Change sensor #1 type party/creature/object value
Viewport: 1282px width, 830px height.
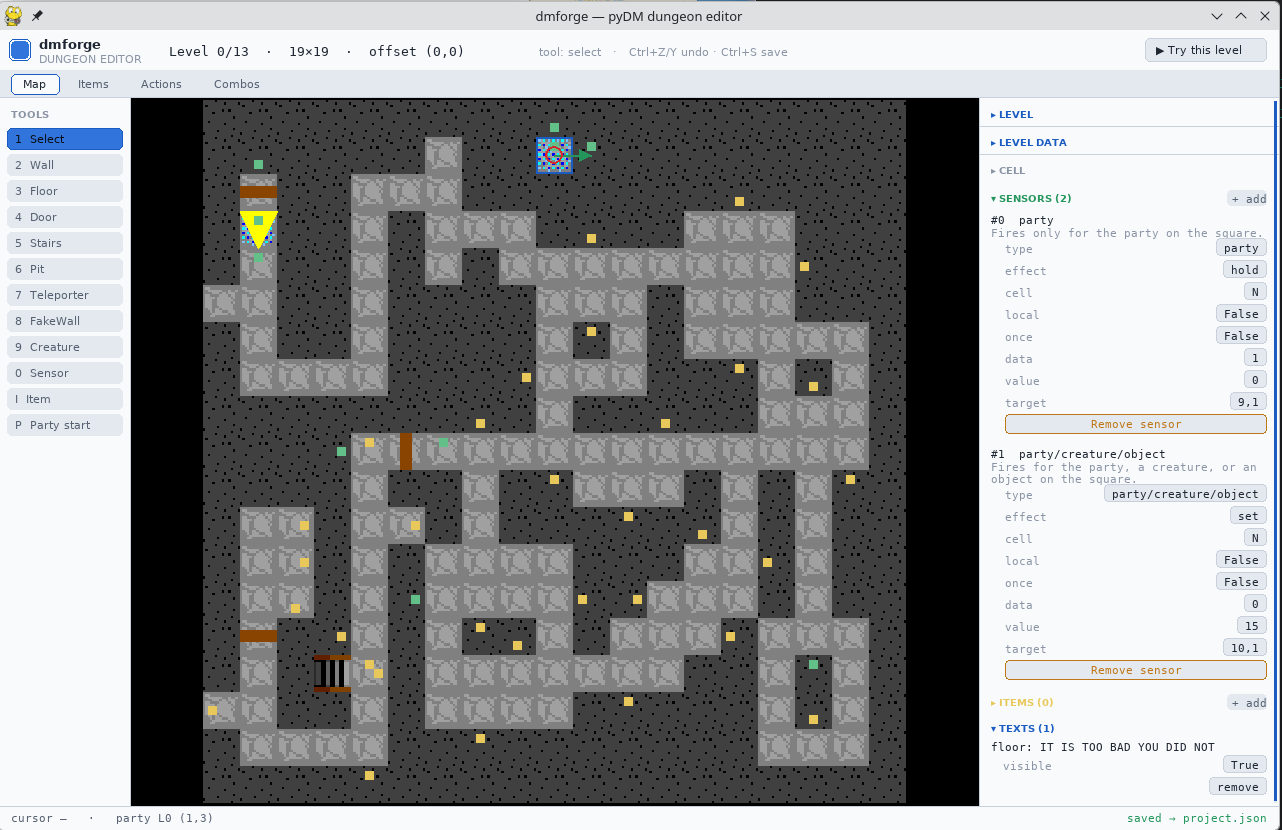coord(1185,494)
